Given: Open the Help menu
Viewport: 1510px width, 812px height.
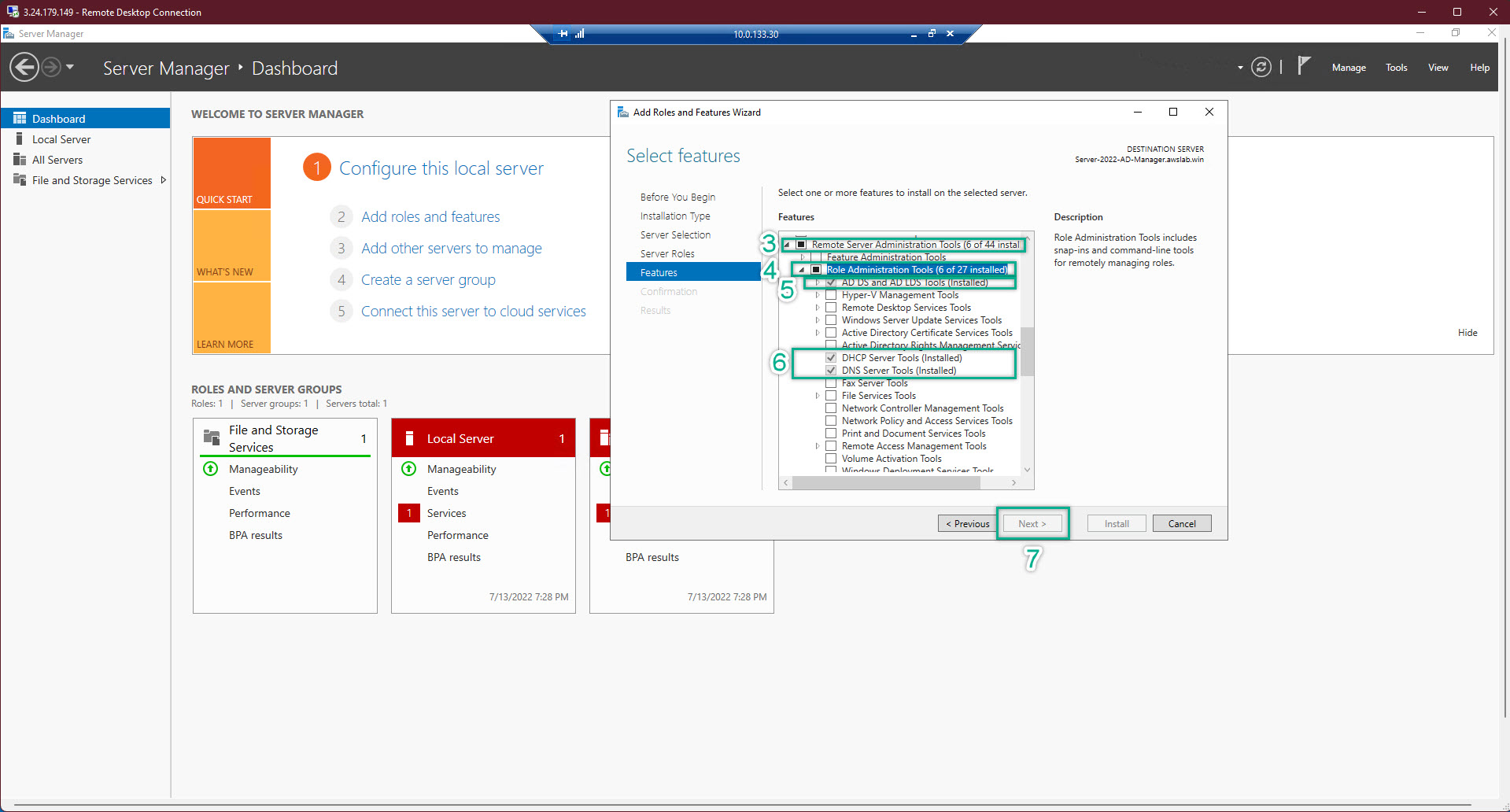Looking at the screenshot, I should [x=1479, y=68].
